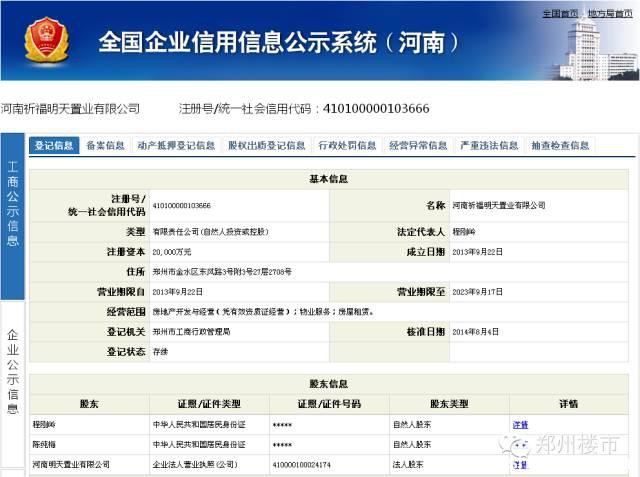
Task: Click the 核准日期 value 2014年8月4日
Action: pos(476,332)
